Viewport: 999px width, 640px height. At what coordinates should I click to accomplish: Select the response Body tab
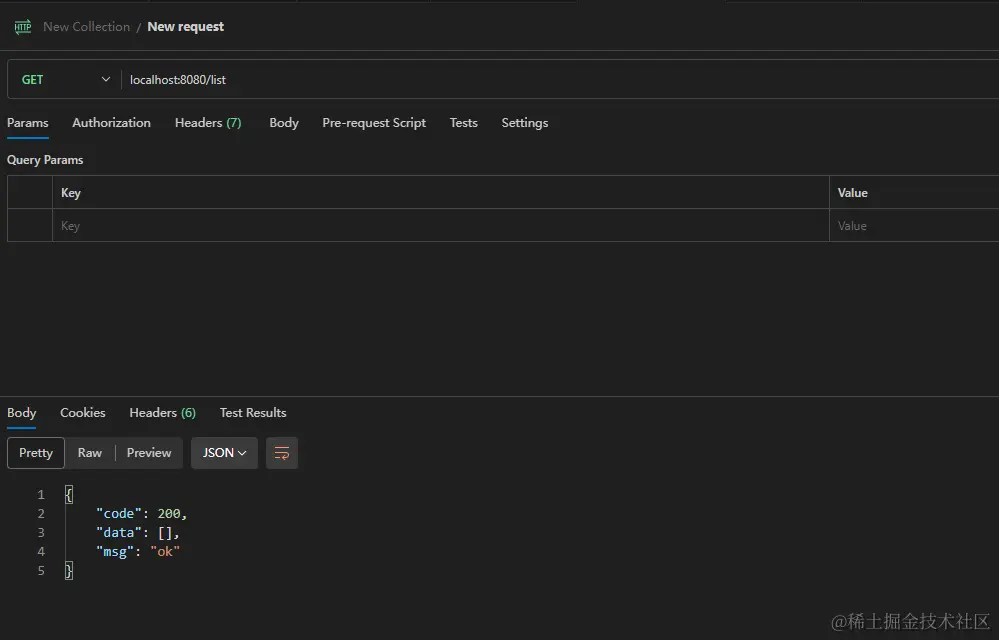pyautogui.click(x=21, y=413)
